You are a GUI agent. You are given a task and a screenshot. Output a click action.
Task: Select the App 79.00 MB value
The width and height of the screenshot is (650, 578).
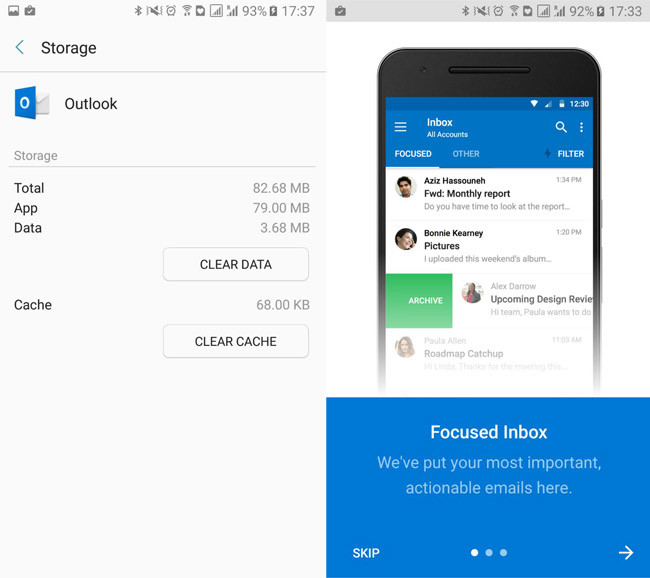tap(281, 208)
